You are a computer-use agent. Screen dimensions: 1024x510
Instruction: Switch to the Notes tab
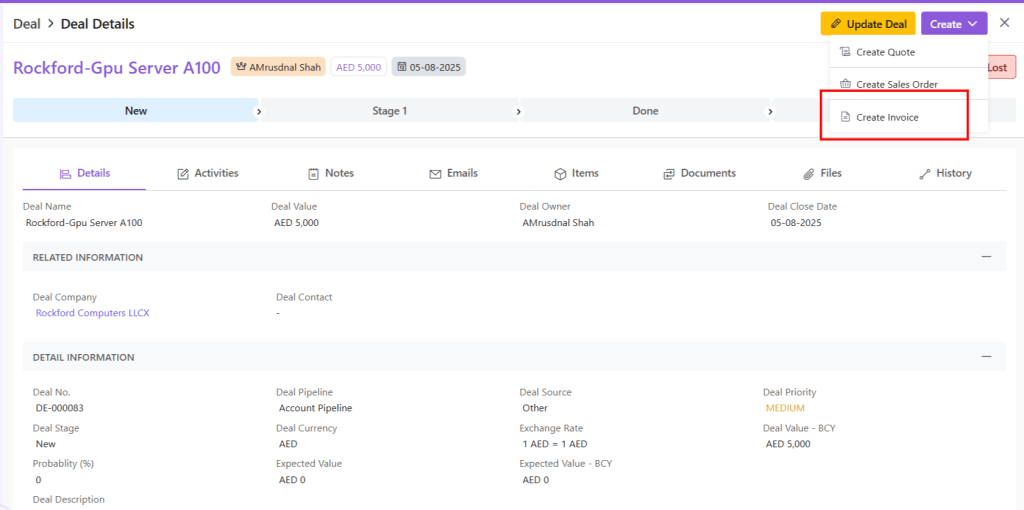(x=331, y=173)
